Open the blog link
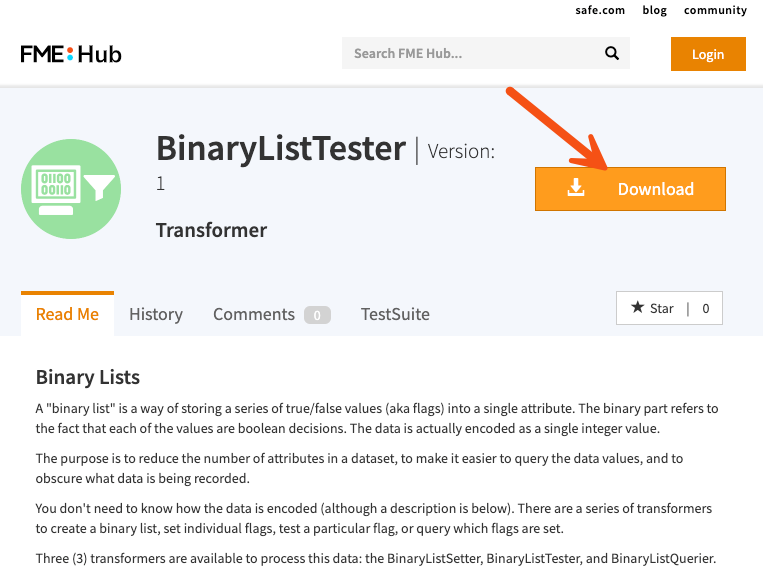763x571 pixels. pyautogui.click(x=654, y=10)
